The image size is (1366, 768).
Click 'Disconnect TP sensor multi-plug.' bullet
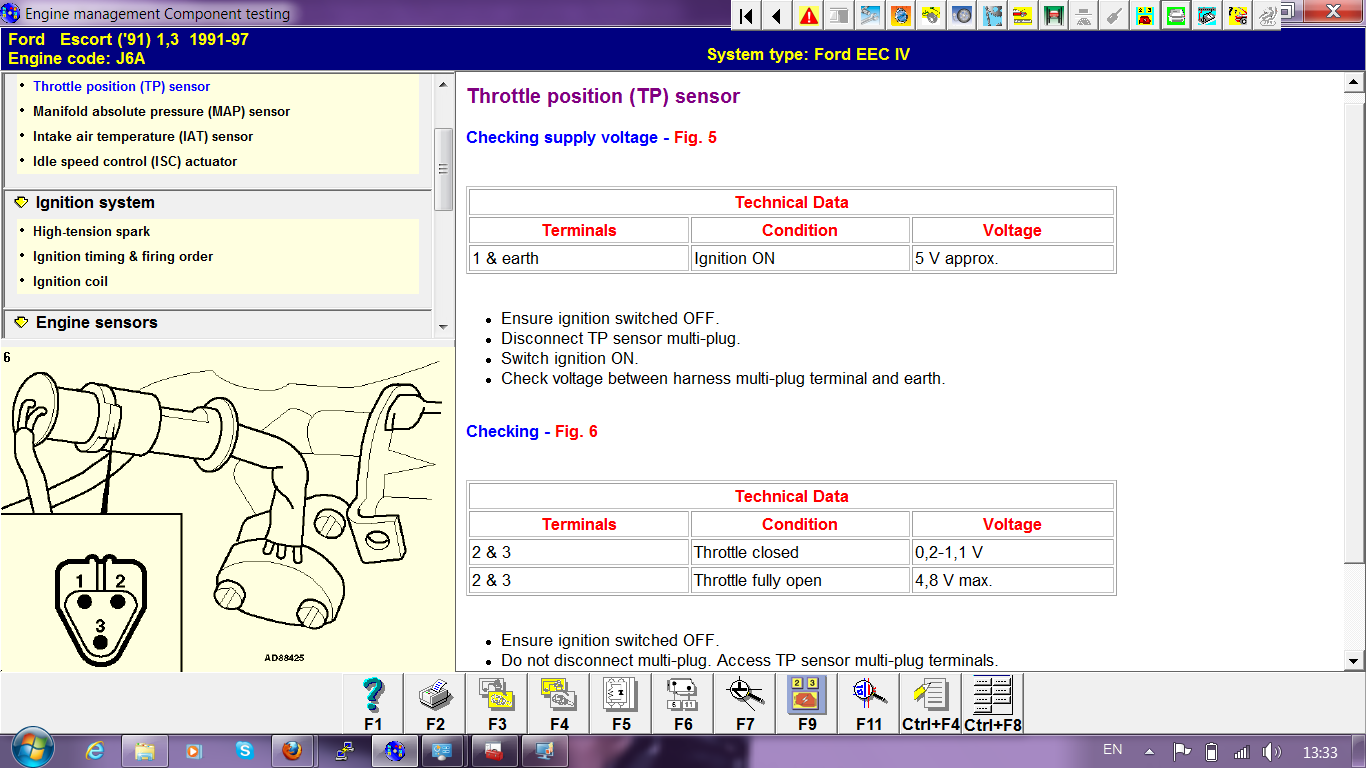click(620, 339)
